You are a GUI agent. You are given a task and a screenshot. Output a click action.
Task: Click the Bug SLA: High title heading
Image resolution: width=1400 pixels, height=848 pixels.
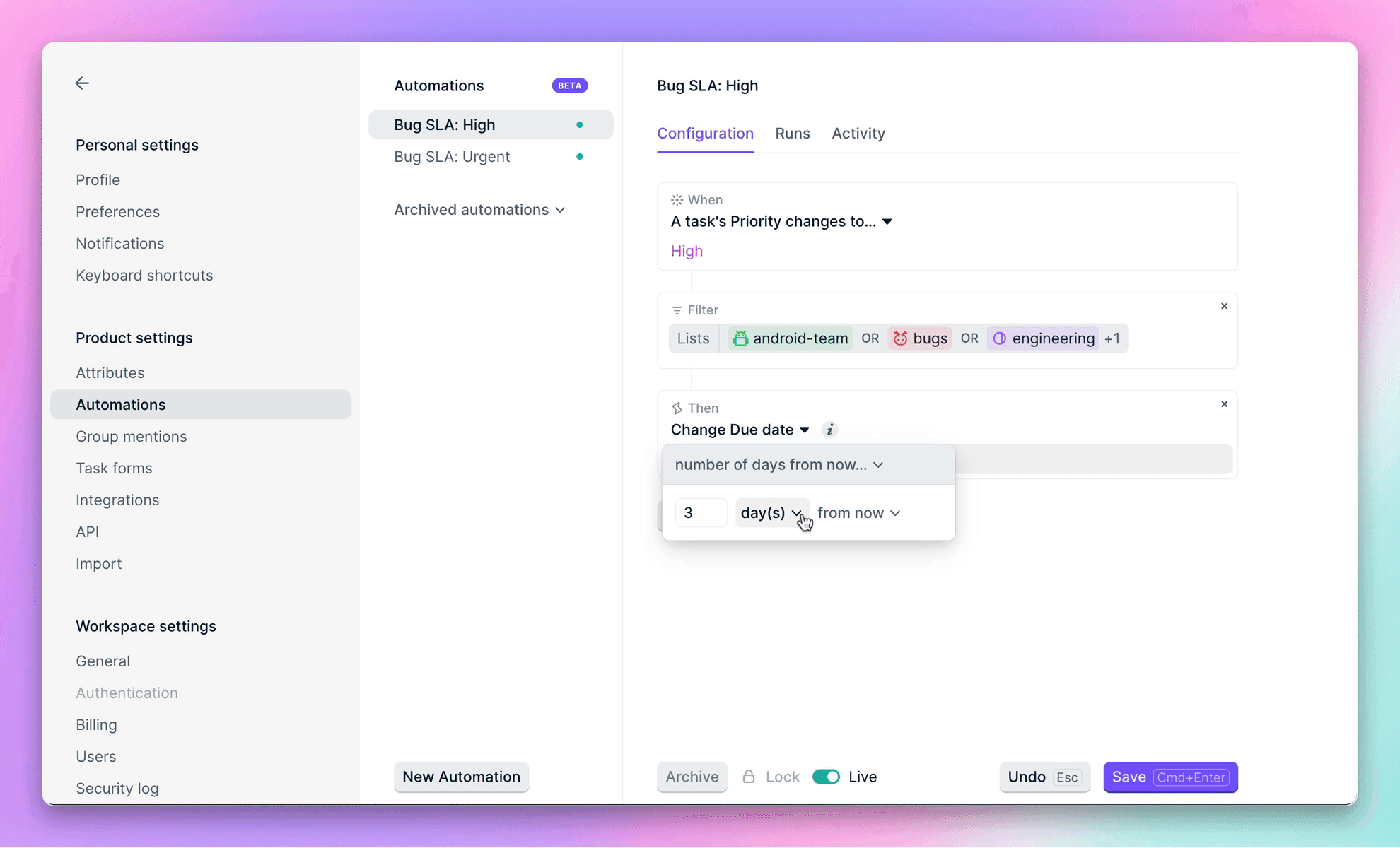pos(707,86)
